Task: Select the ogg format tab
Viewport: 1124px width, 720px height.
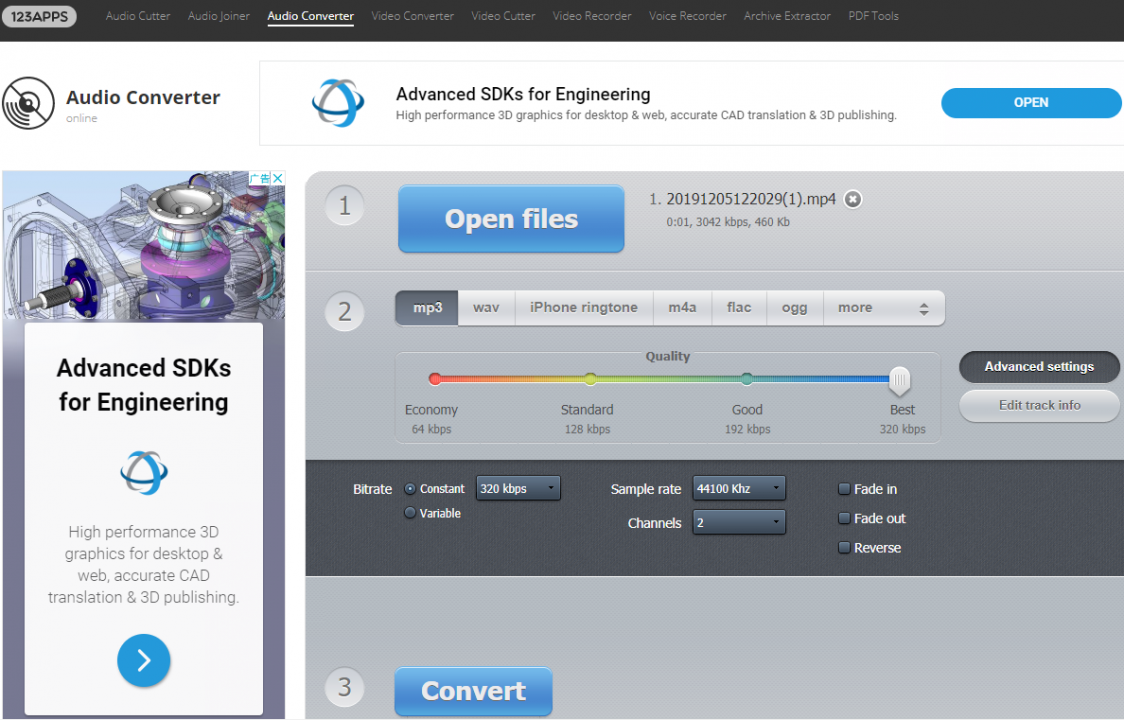Action: [794, 308]
